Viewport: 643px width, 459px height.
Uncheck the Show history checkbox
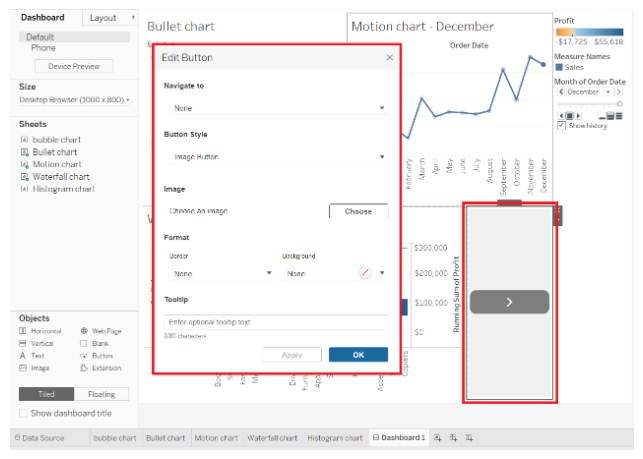pyautogui.click(x=561, y=126)
